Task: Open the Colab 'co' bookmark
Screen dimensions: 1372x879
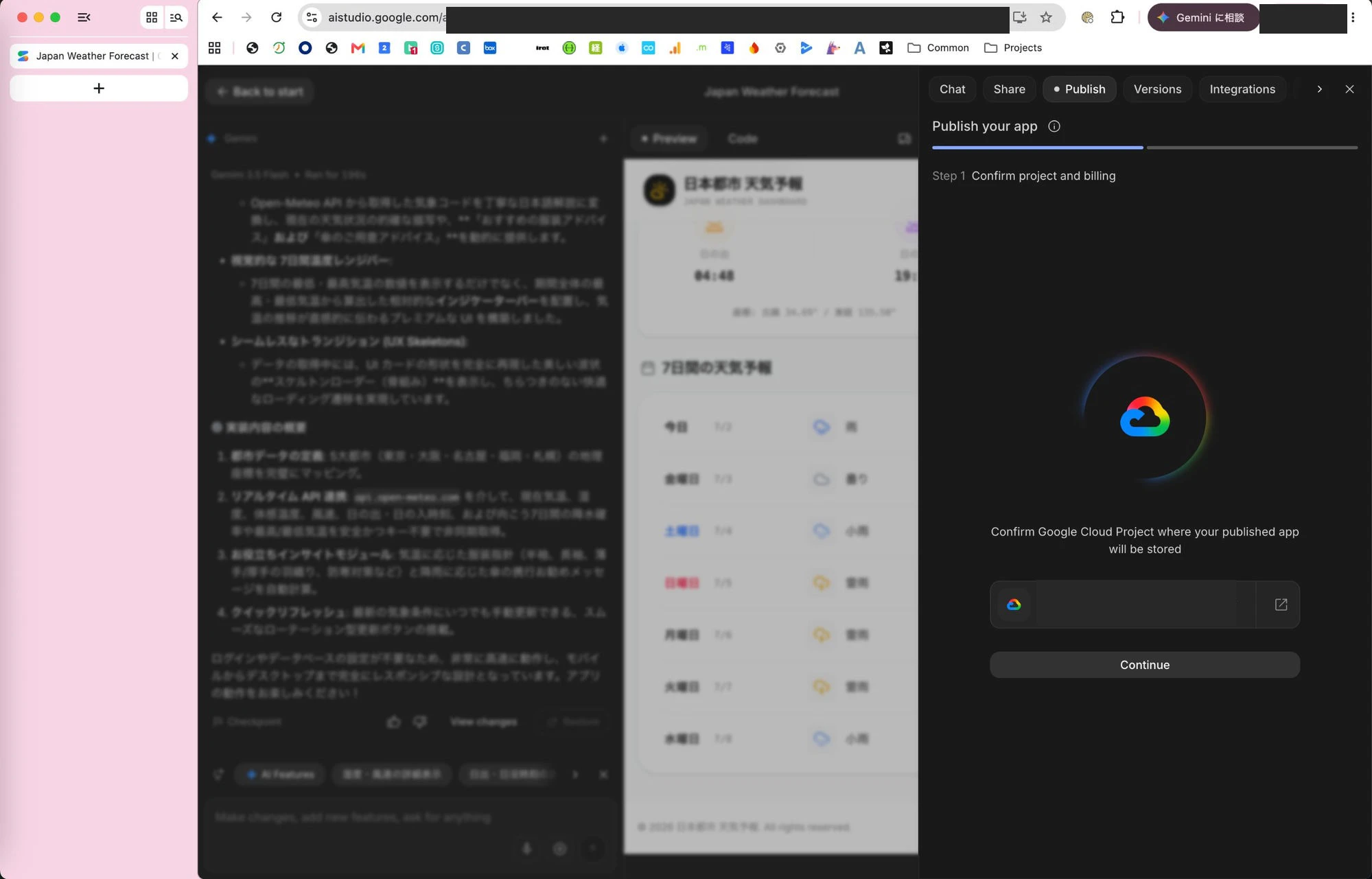Action: tap(648, 47)
